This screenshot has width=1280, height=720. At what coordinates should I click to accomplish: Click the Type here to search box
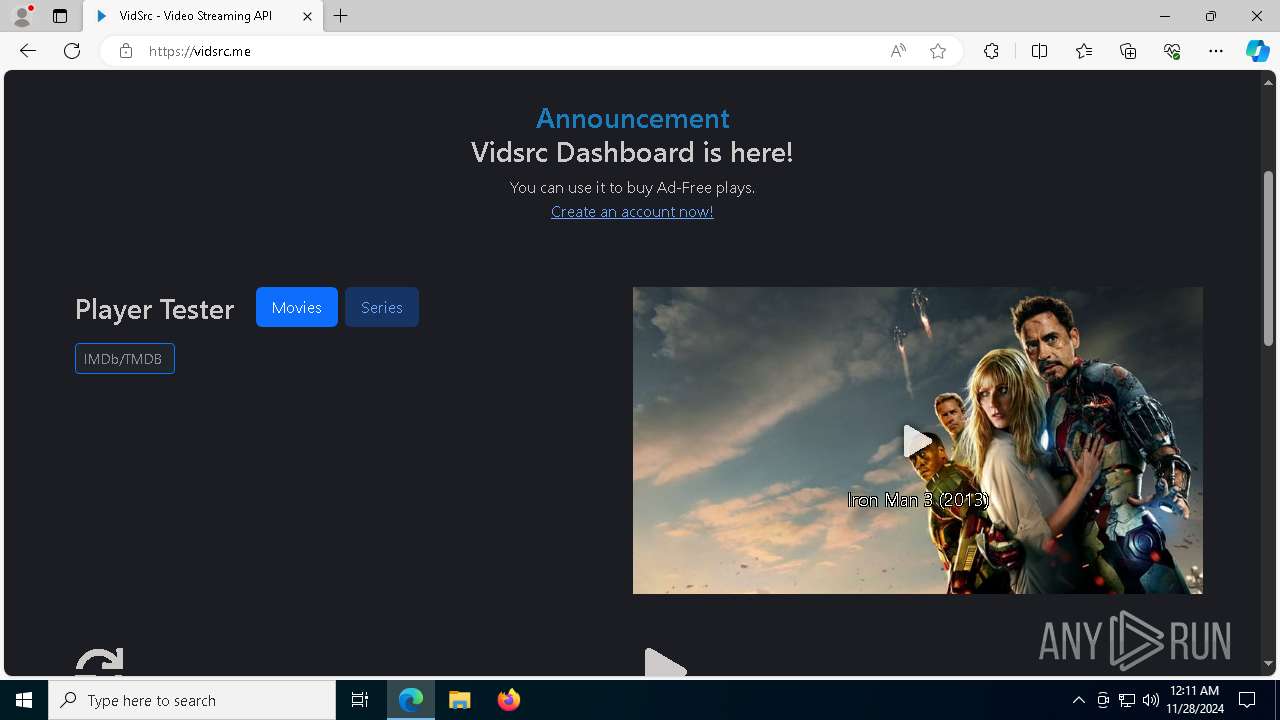192,700
